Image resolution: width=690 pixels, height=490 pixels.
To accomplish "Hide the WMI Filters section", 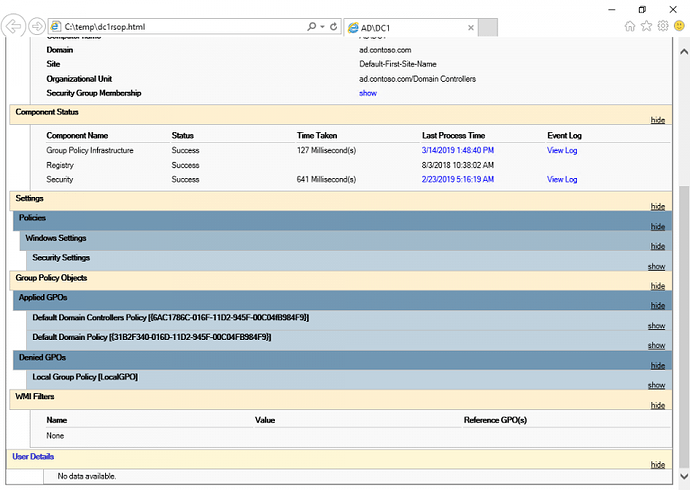I will click(657, 405).
